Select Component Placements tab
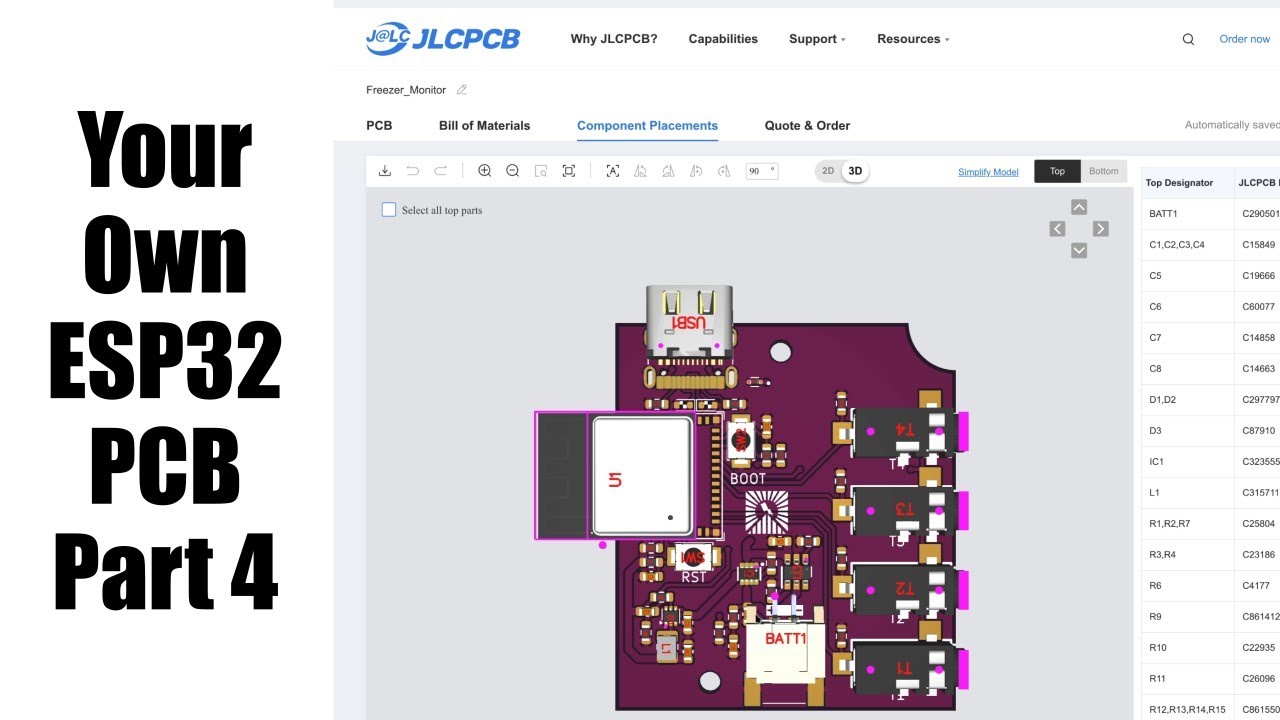 (647, 126)
